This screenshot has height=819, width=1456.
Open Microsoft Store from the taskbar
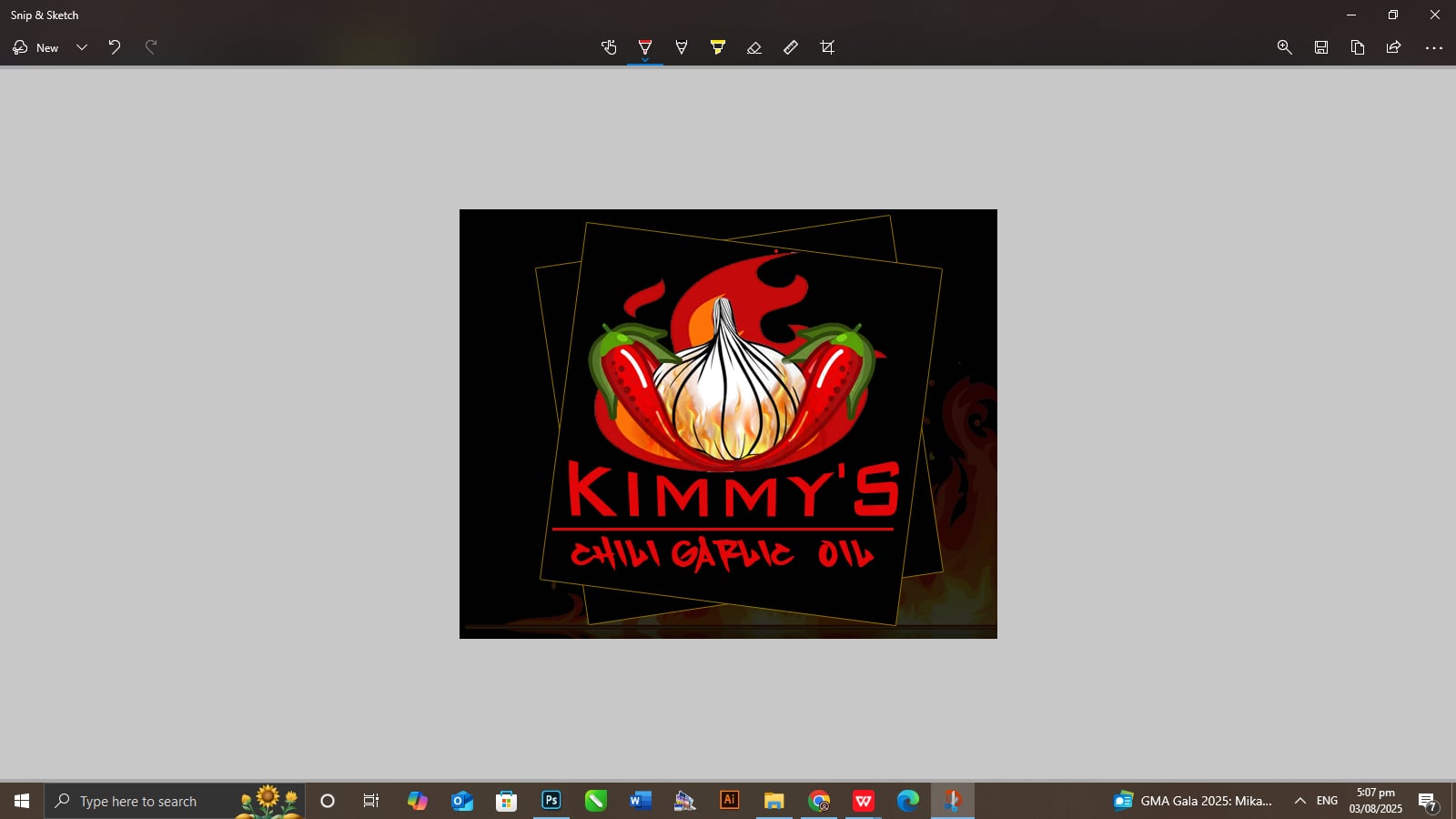click(507, 801)
